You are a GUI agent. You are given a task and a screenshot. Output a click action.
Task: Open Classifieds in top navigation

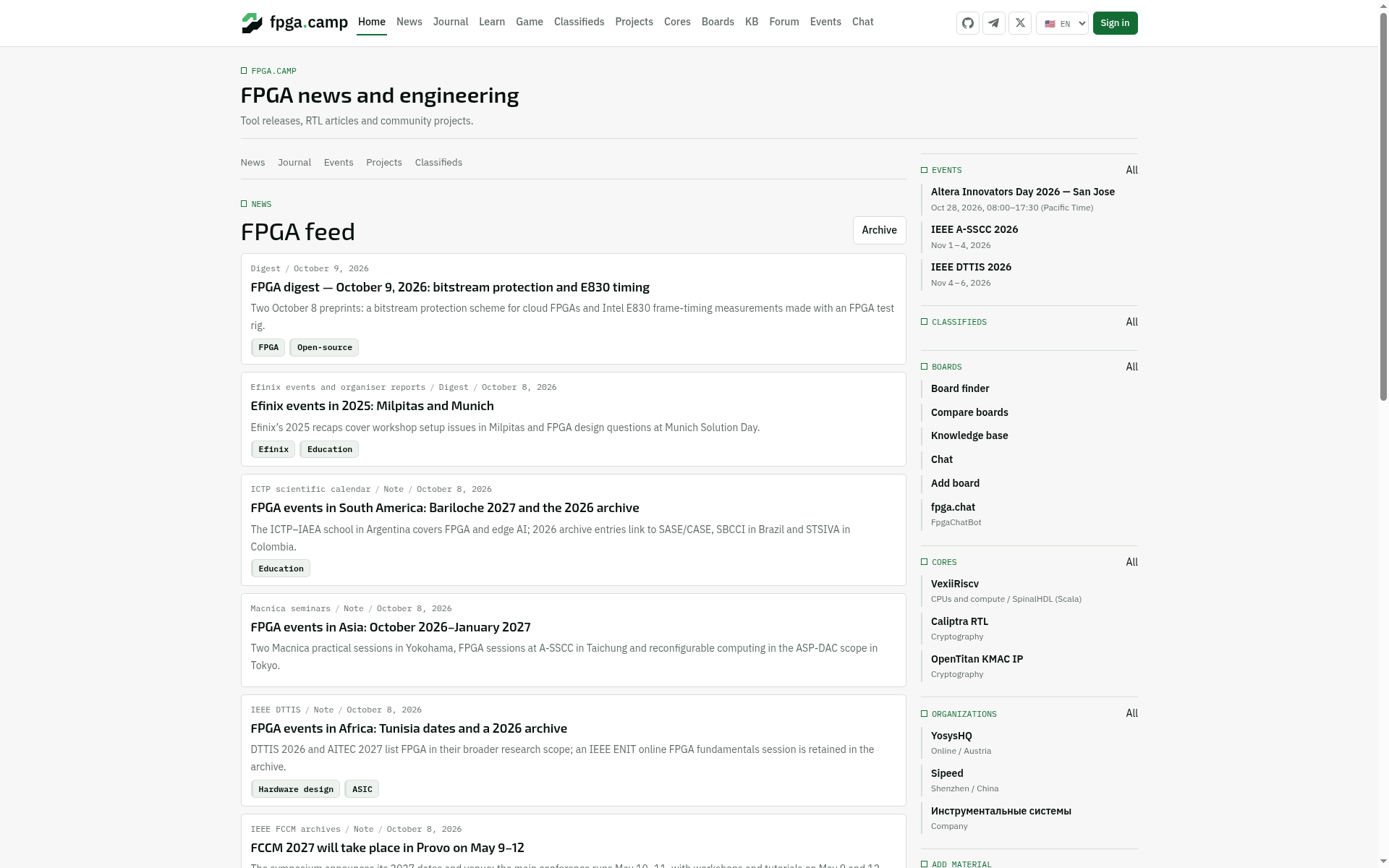(579, 22)
